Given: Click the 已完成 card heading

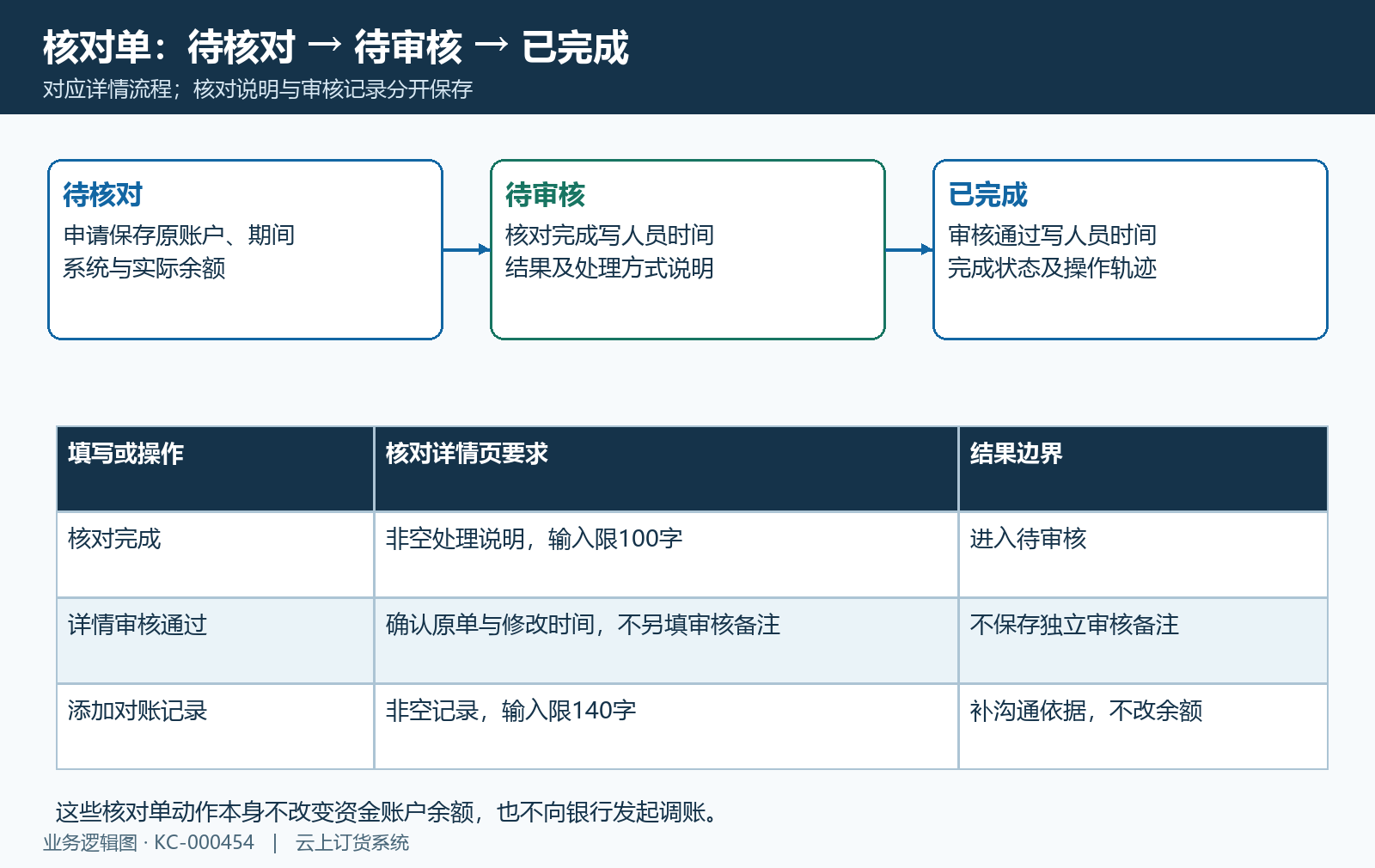Looking at the screenshot, I should [987, 195].
